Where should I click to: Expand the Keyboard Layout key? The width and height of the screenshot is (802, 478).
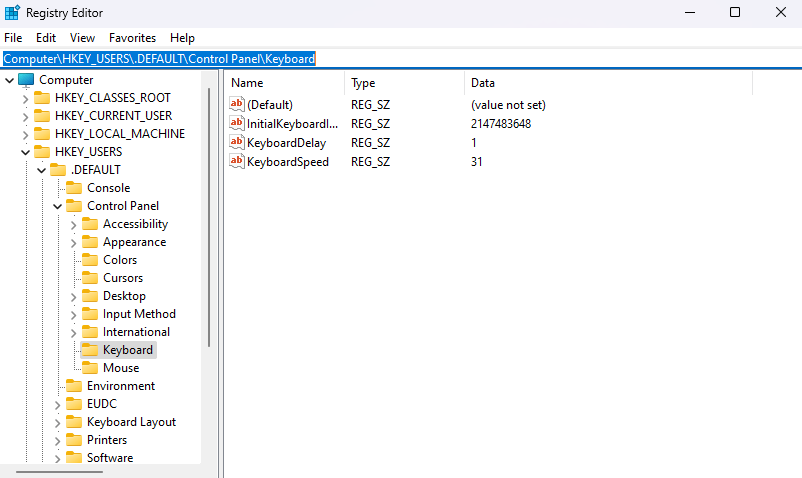click(x=58, y=422)
